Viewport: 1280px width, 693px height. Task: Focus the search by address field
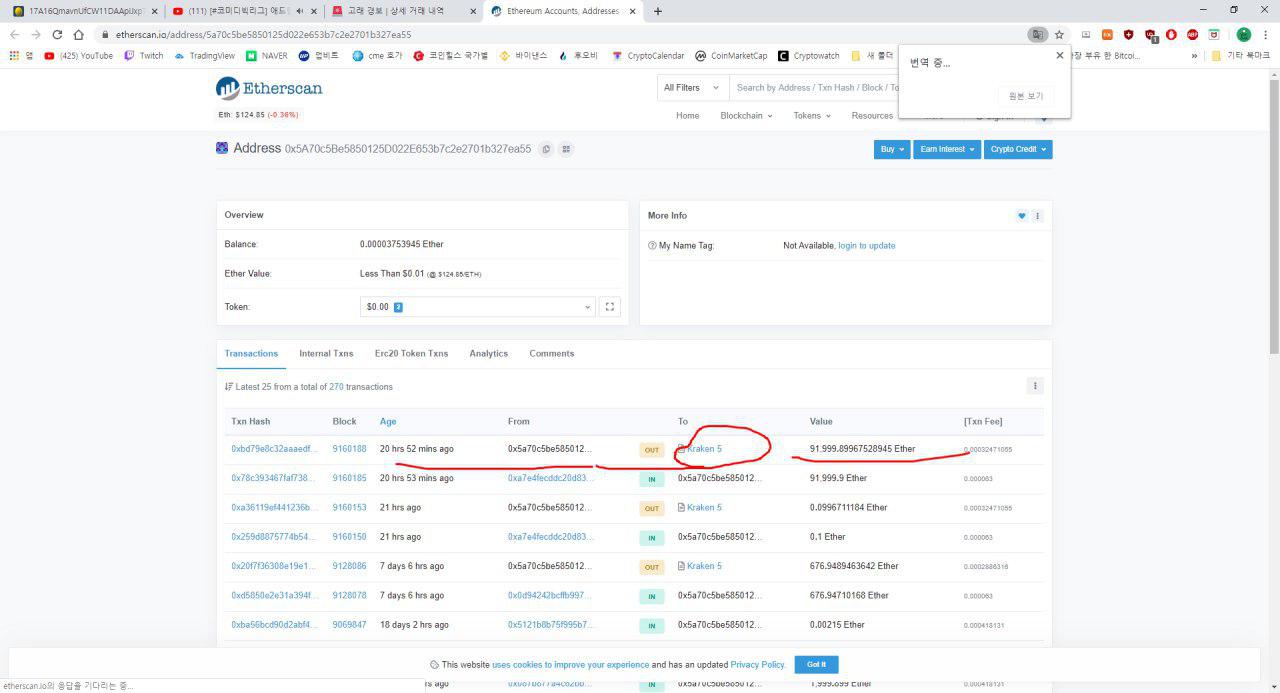pyautogui.click(x=816, y=88)
